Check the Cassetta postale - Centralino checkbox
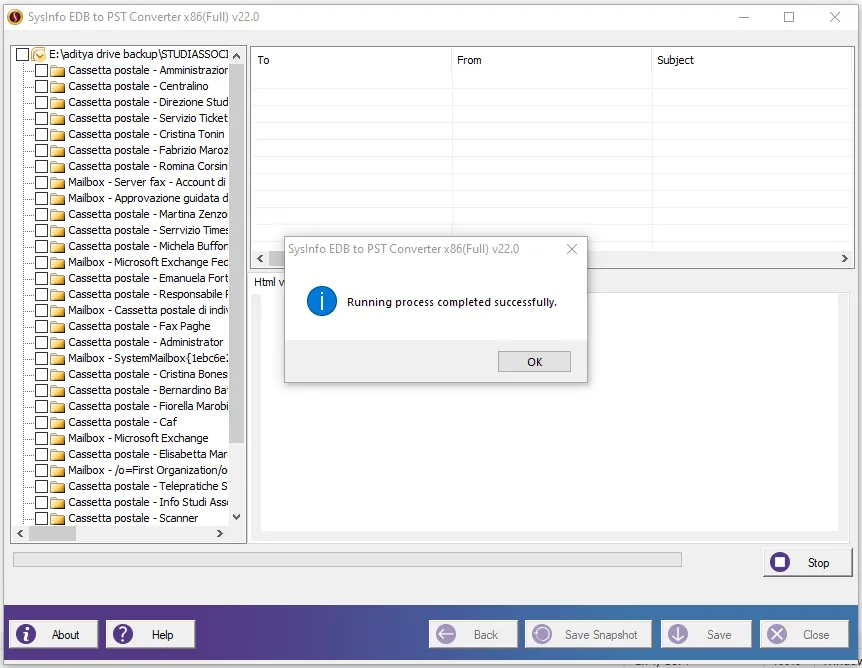The width and height of the screenshot is (862, 668). tap(41, 86)
